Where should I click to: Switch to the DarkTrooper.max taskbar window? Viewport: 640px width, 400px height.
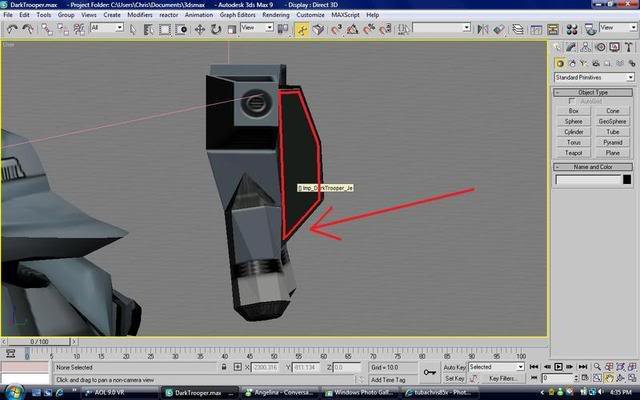[199, 393]
